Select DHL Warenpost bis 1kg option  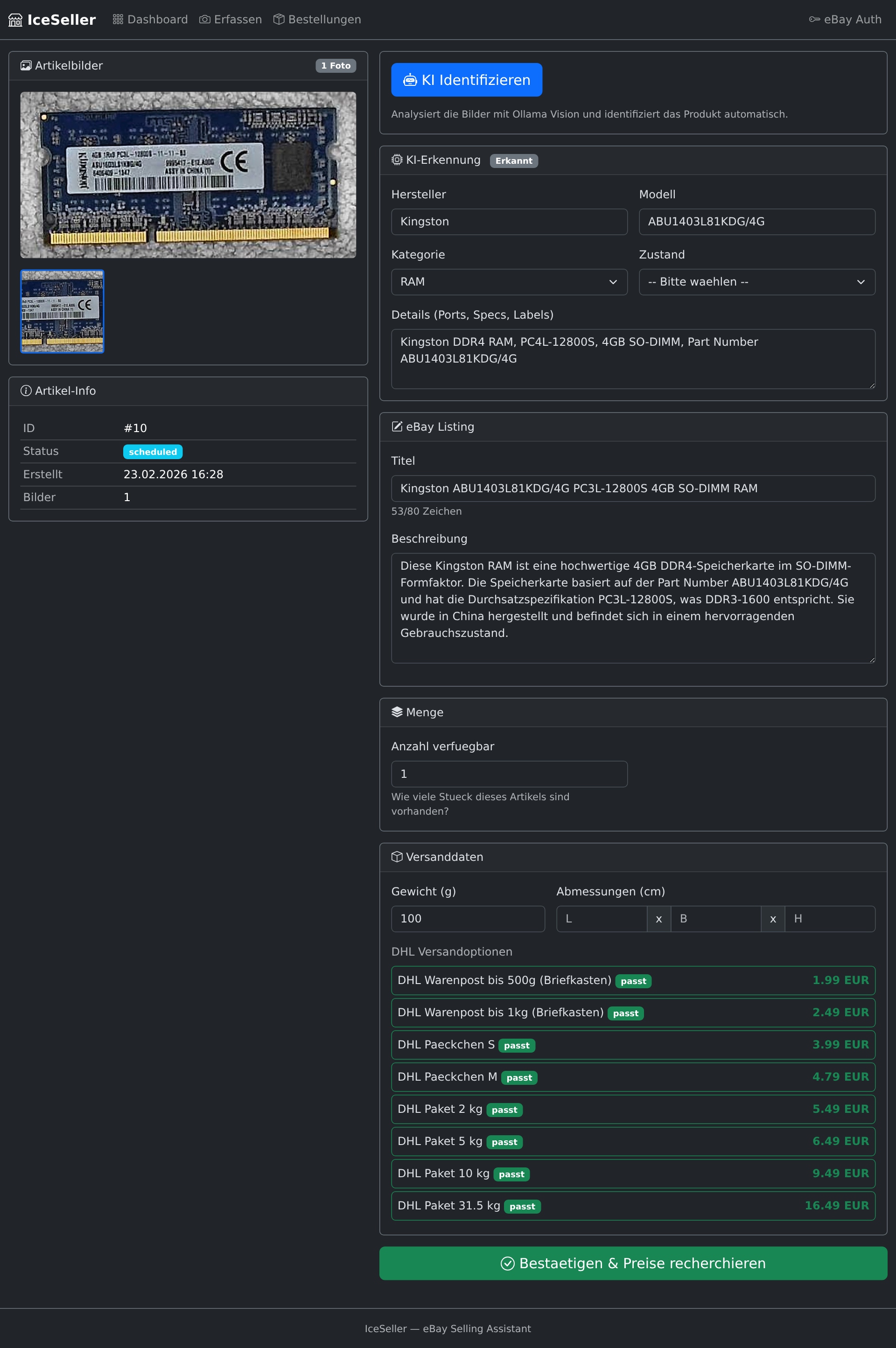(633, 1012)
